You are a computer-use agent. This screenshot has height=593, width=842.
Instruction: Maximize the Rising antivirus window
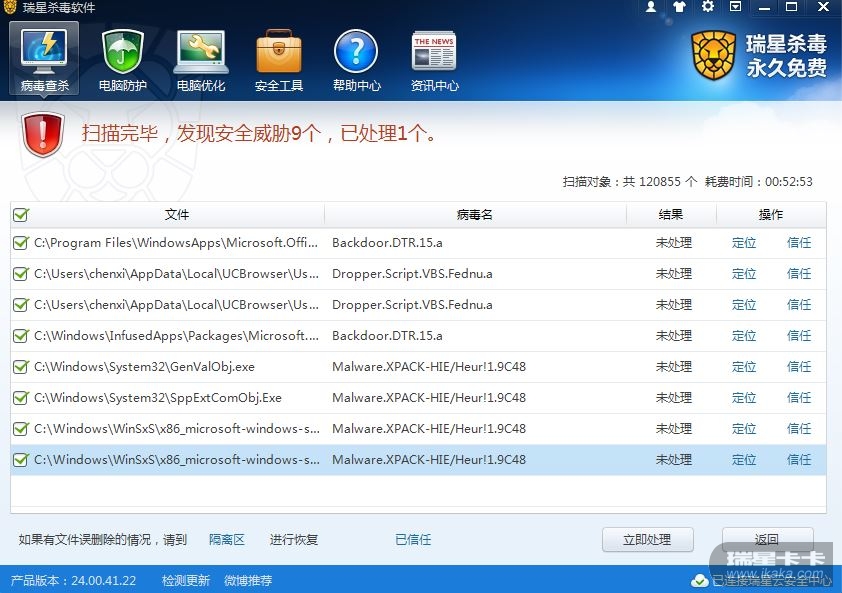pos(792,6)
